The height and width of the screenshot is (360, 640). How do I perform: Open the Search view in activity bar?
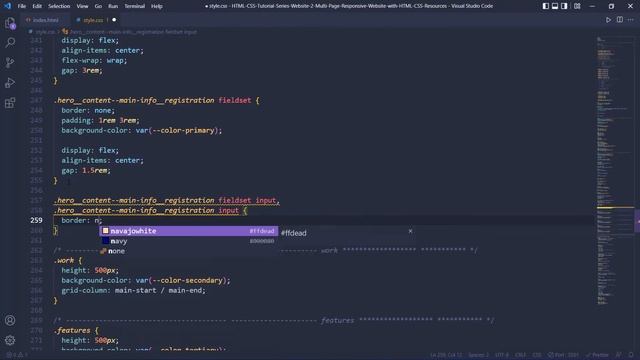tap(10, 42)
